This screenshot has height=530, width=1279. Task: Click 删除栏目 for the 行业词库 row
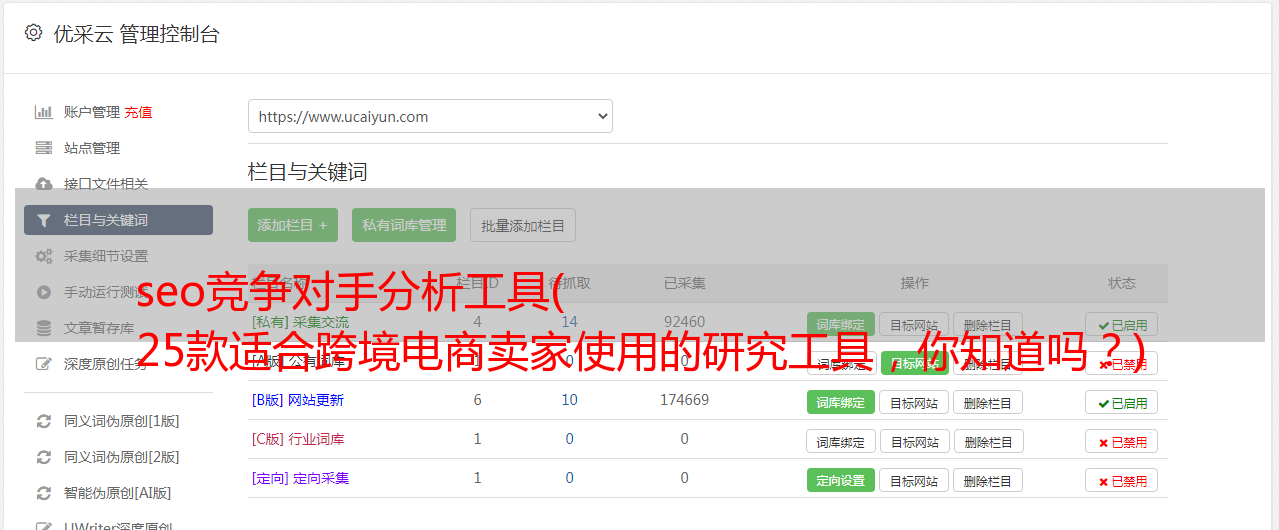(988, 441)
